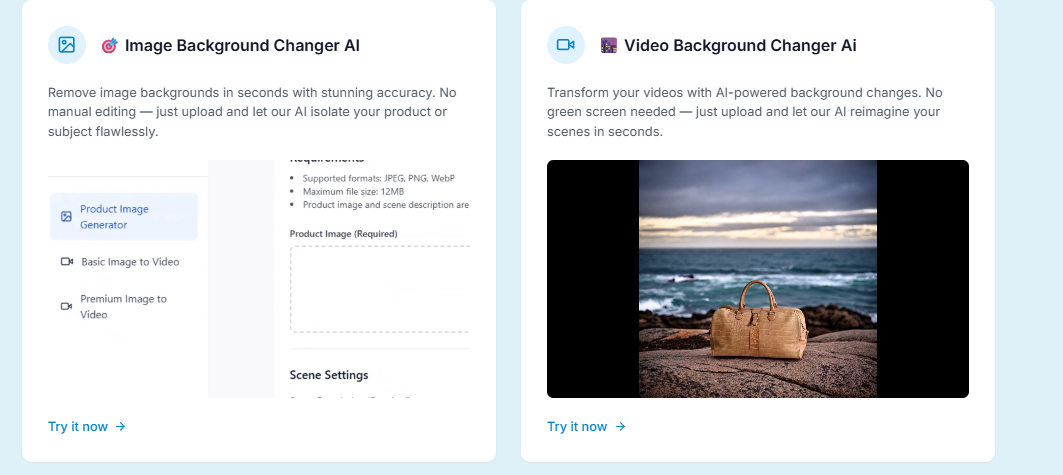
Task: Click the Premium Image to Video camera icon
Action: [66, 306]
